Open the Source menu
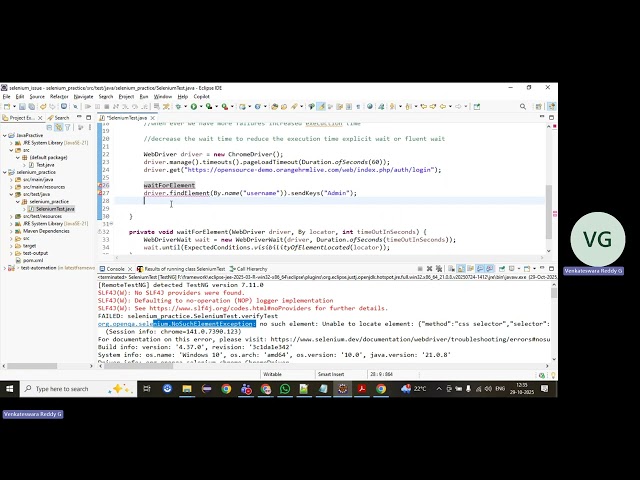Viewport: 640px width, 480px height. click(37, 97)
